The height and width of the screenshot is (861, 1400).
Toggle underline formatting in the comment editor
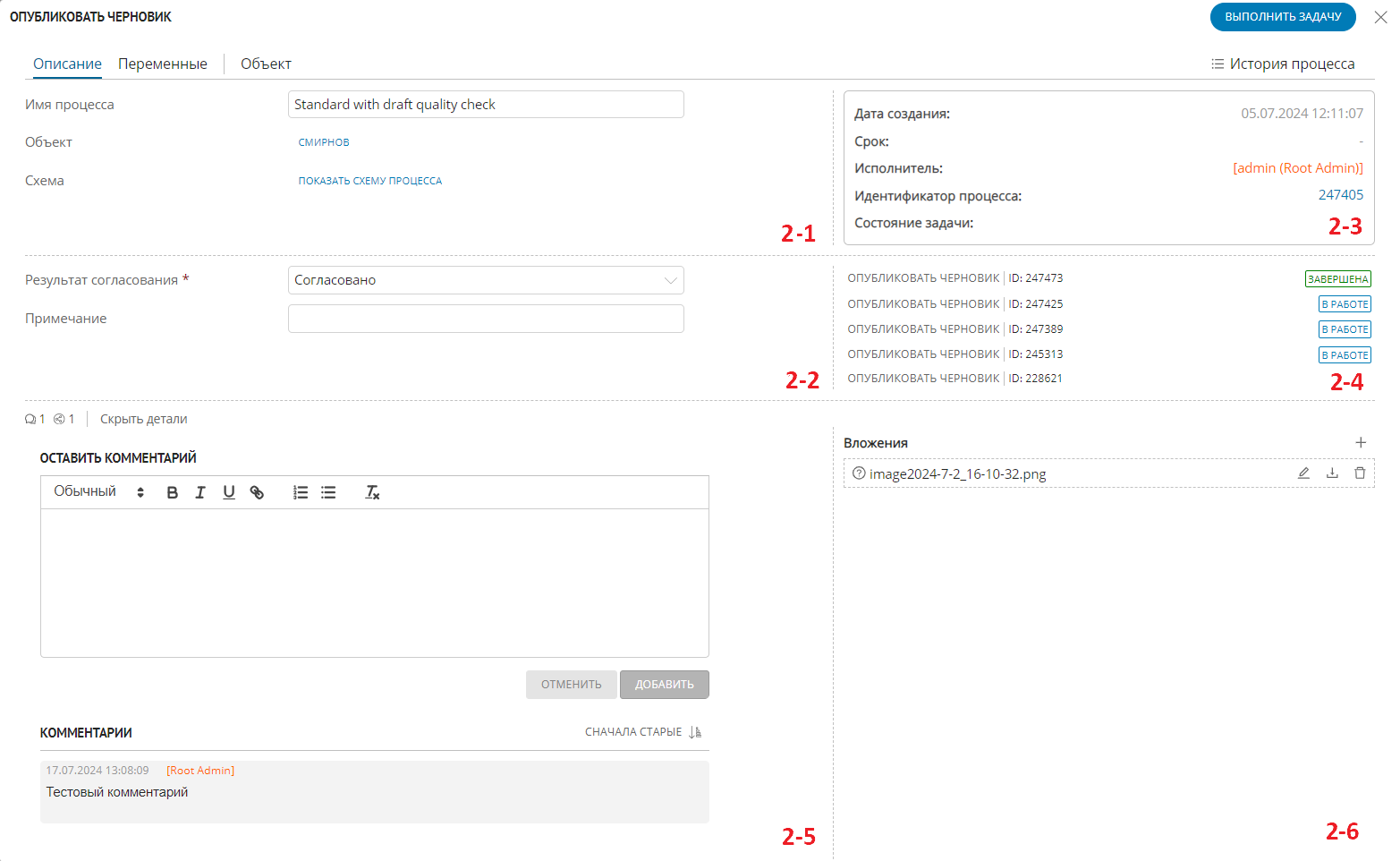tap(229, 492)
